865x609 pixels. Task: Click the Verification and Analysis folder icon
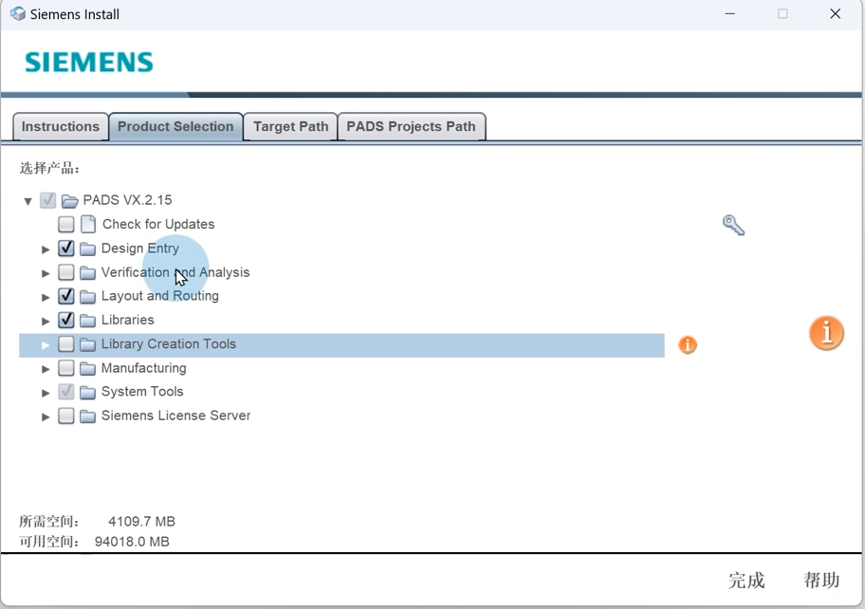point(88,273)
